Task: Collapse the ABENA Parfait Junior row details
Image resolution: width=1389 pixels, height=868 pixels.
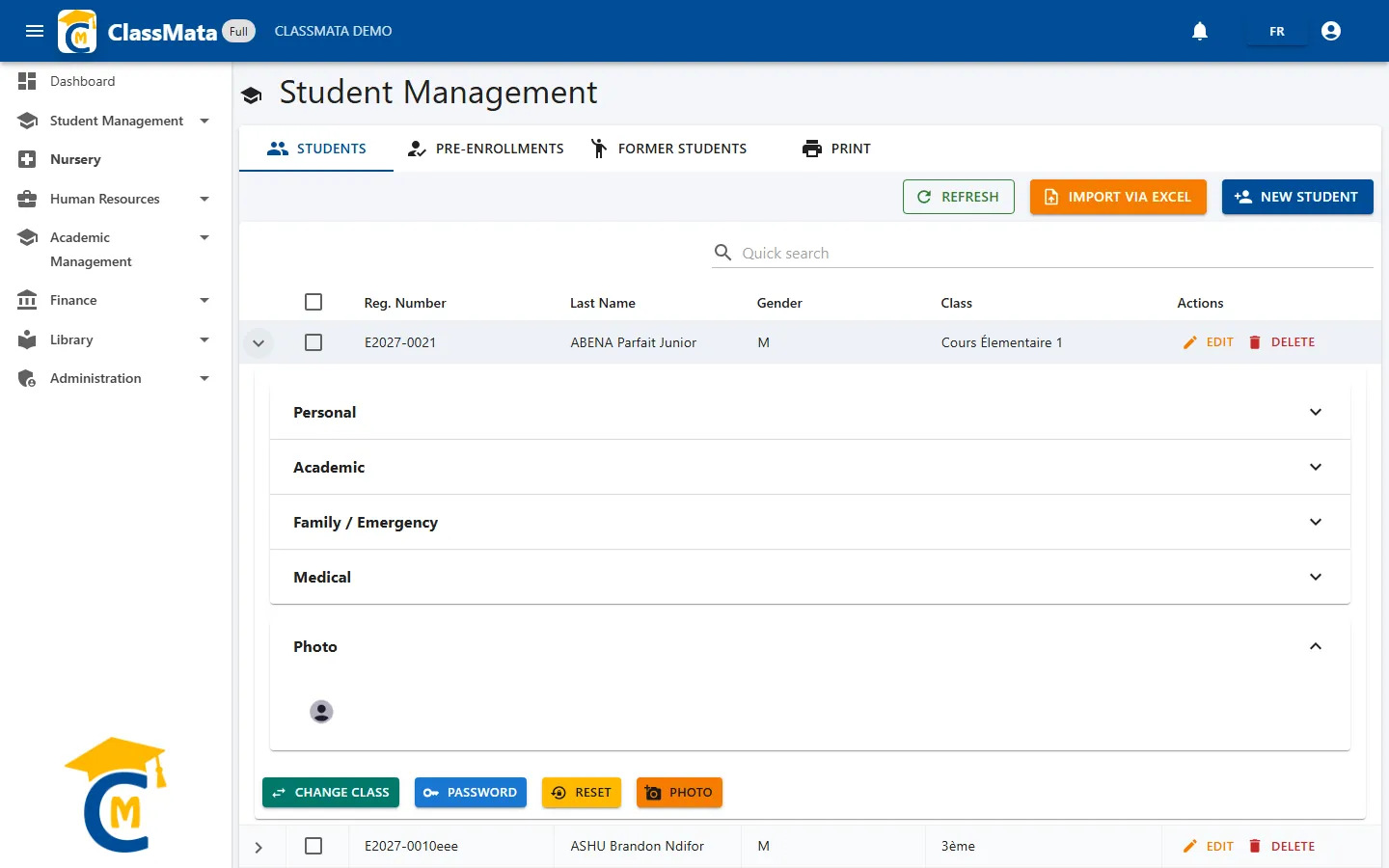Action: tap(259, 342)
